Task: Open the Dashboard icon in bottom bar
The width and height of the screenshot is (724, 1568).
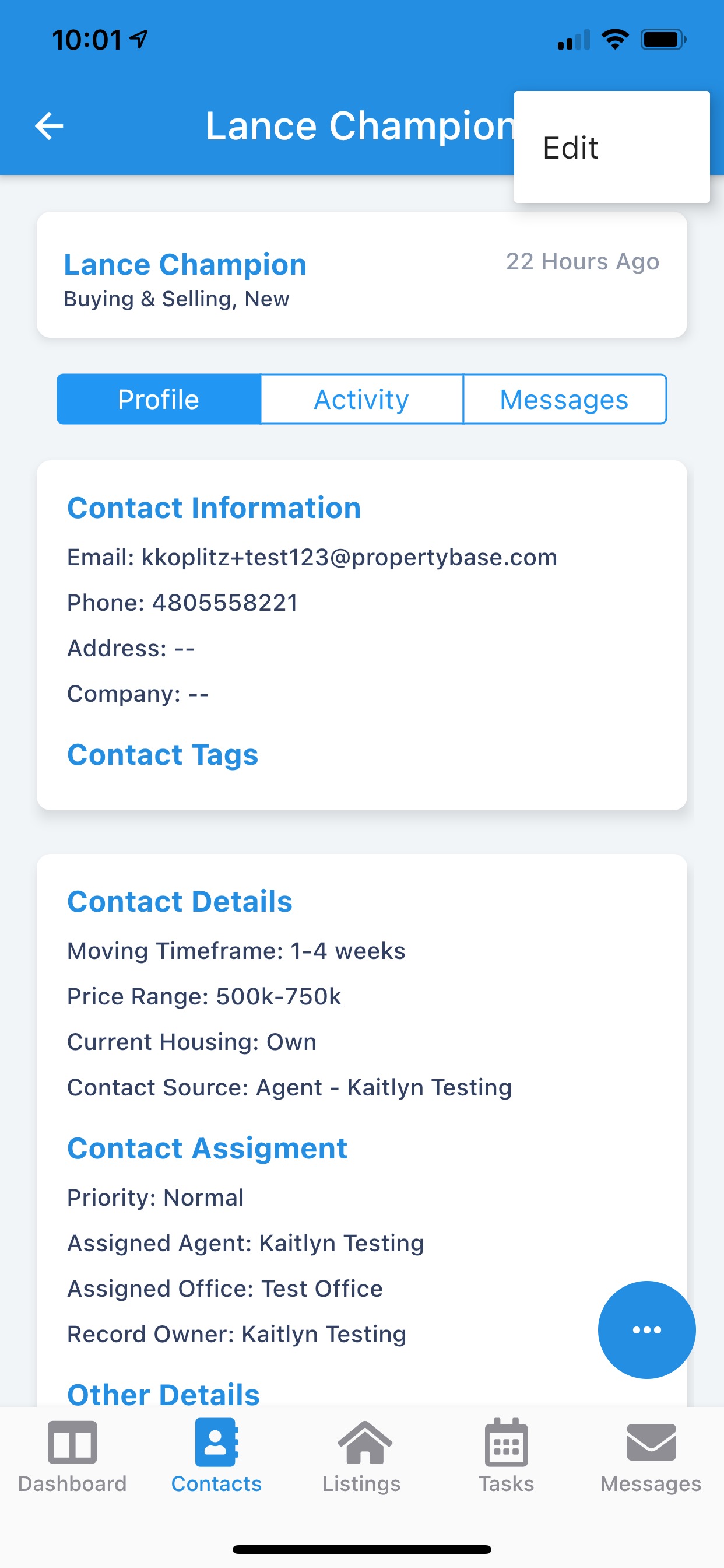Action: pyautogui.click(x=72, y=1443)
